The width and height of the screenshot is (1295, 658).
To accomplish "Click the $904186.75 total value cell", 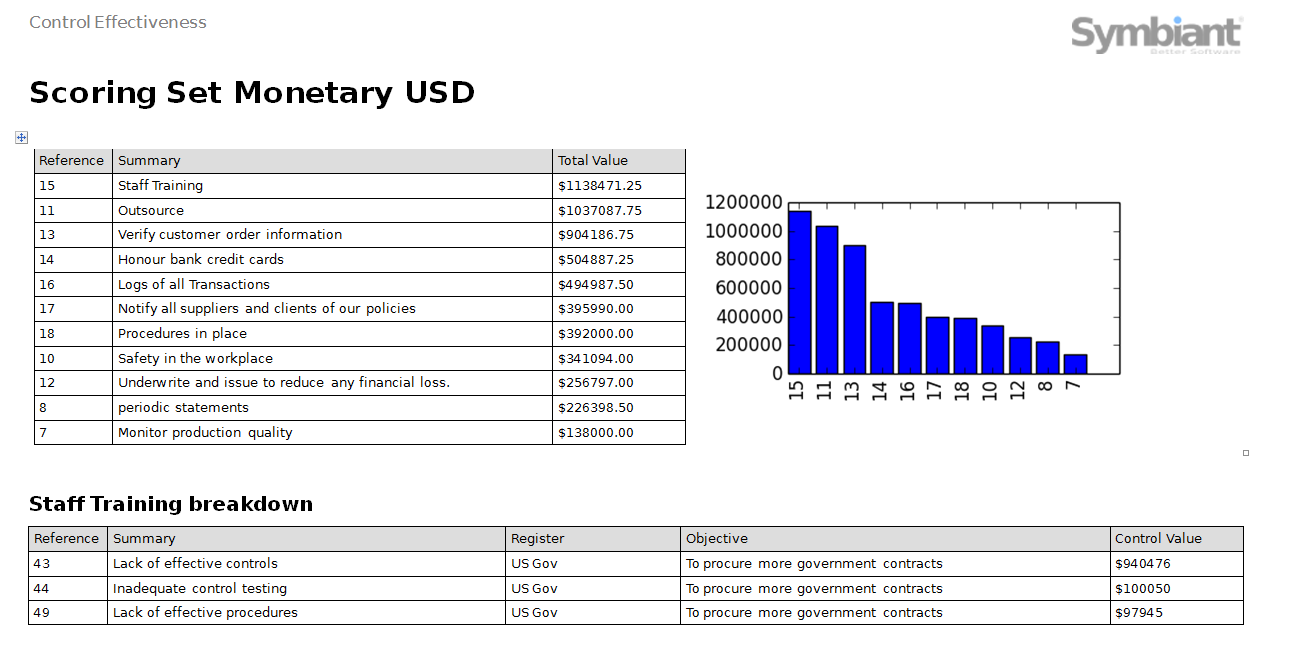I will [x=596, y=235].
